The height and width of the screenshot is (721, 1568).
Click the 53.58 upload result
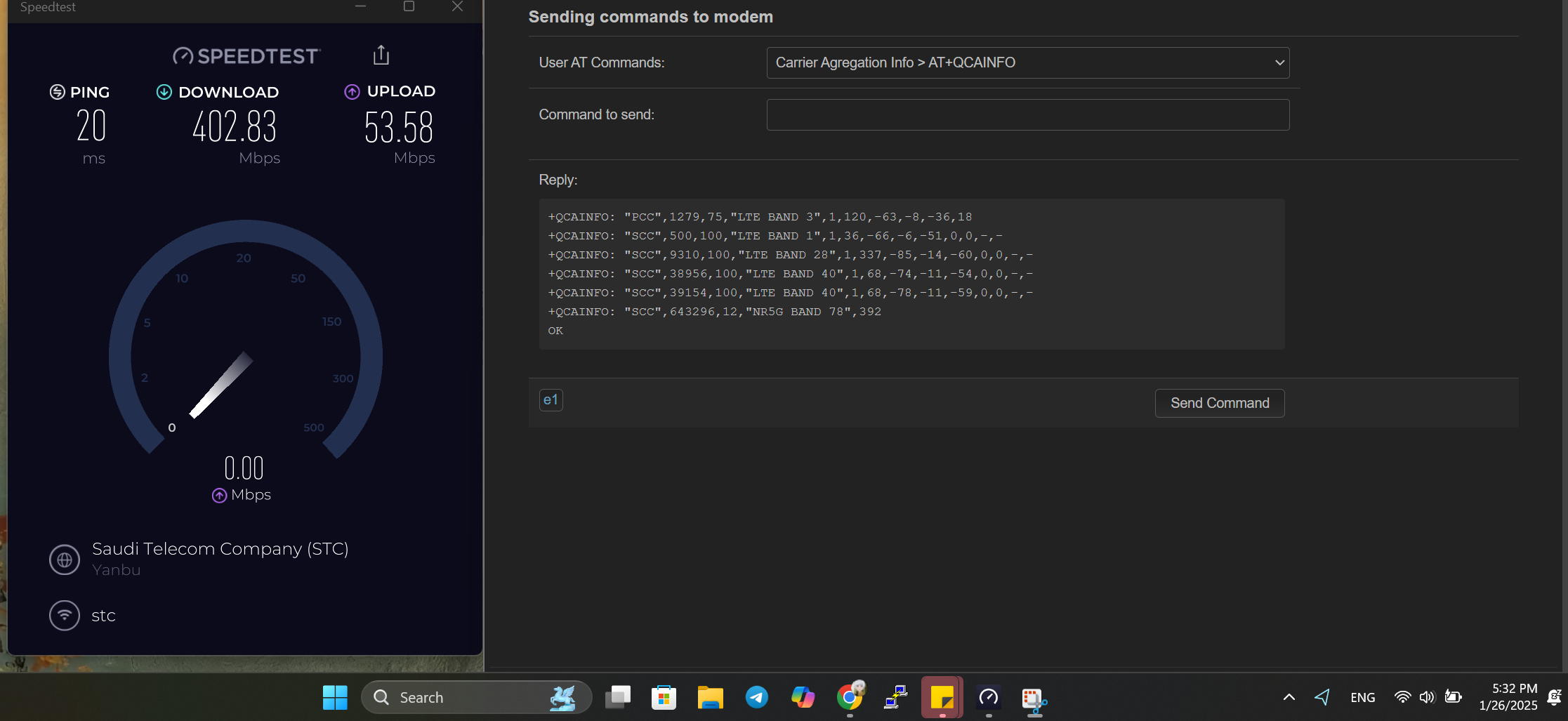coord(399,127)
